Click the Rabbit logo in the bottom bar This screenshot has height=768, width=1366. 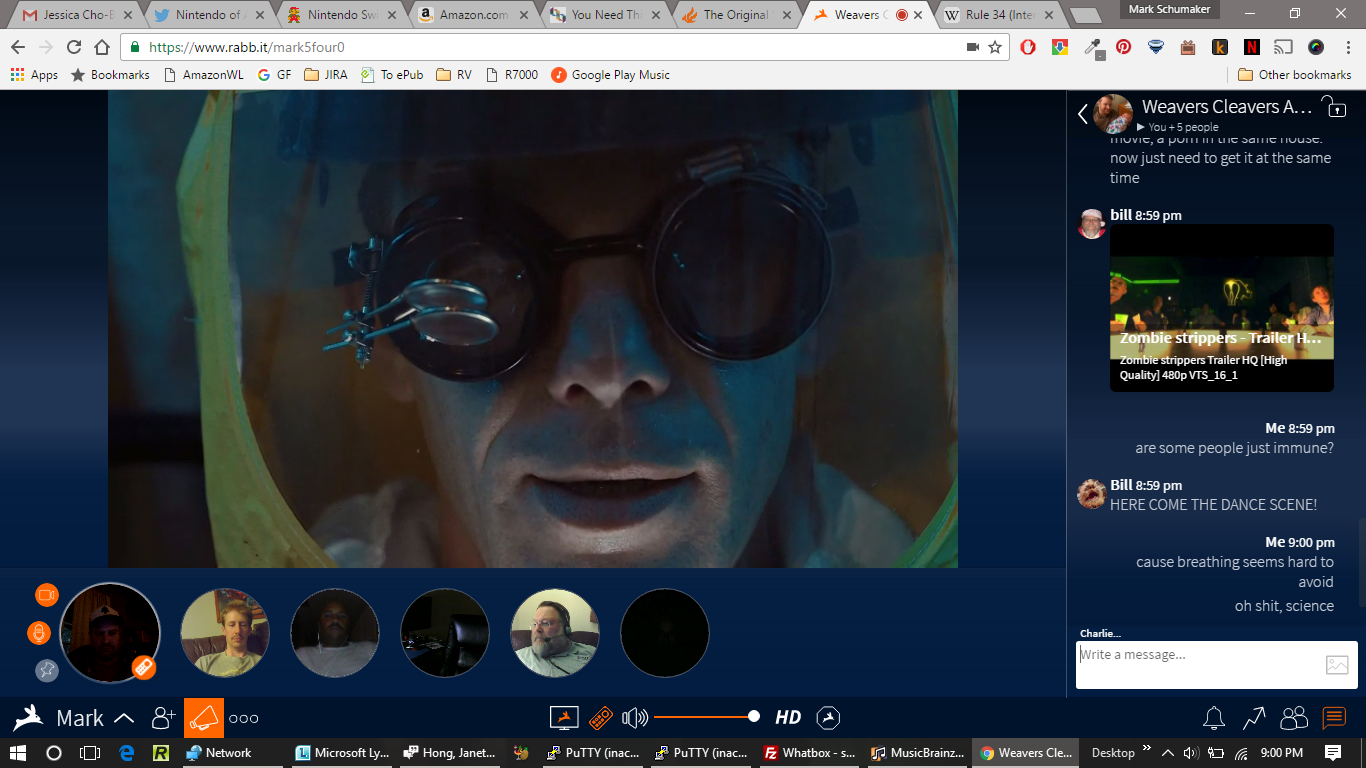(x=27, y=717)
